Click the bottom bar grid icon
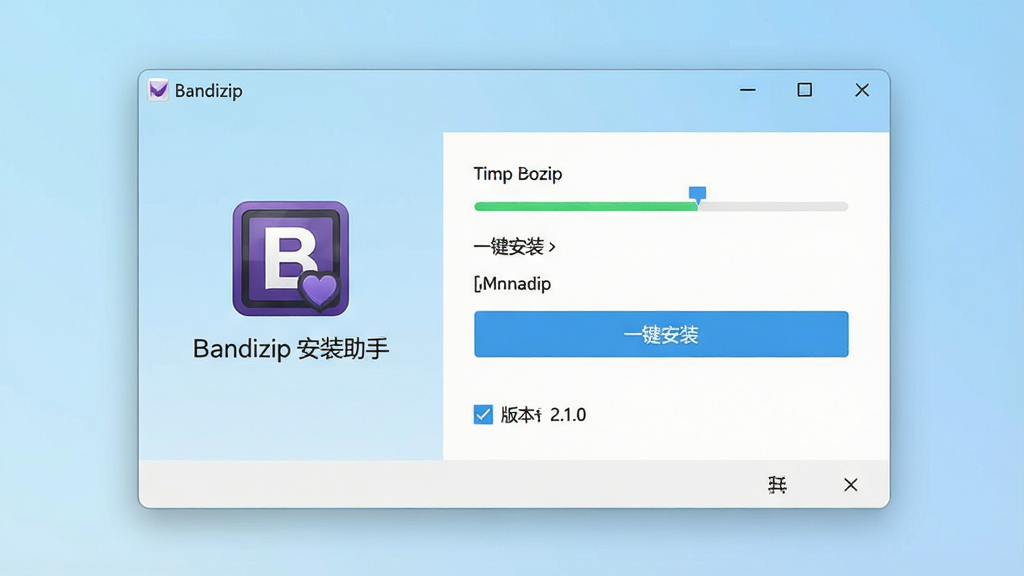The width and height of the screenshot is (1024, 576). 777,485
